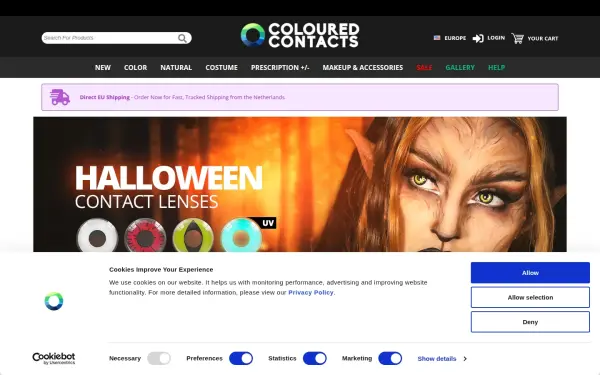Image resolution: width=600 pixels, height=375 pixels.
Task: Open the NATURAL menu
Action: (x=176, y=68)
